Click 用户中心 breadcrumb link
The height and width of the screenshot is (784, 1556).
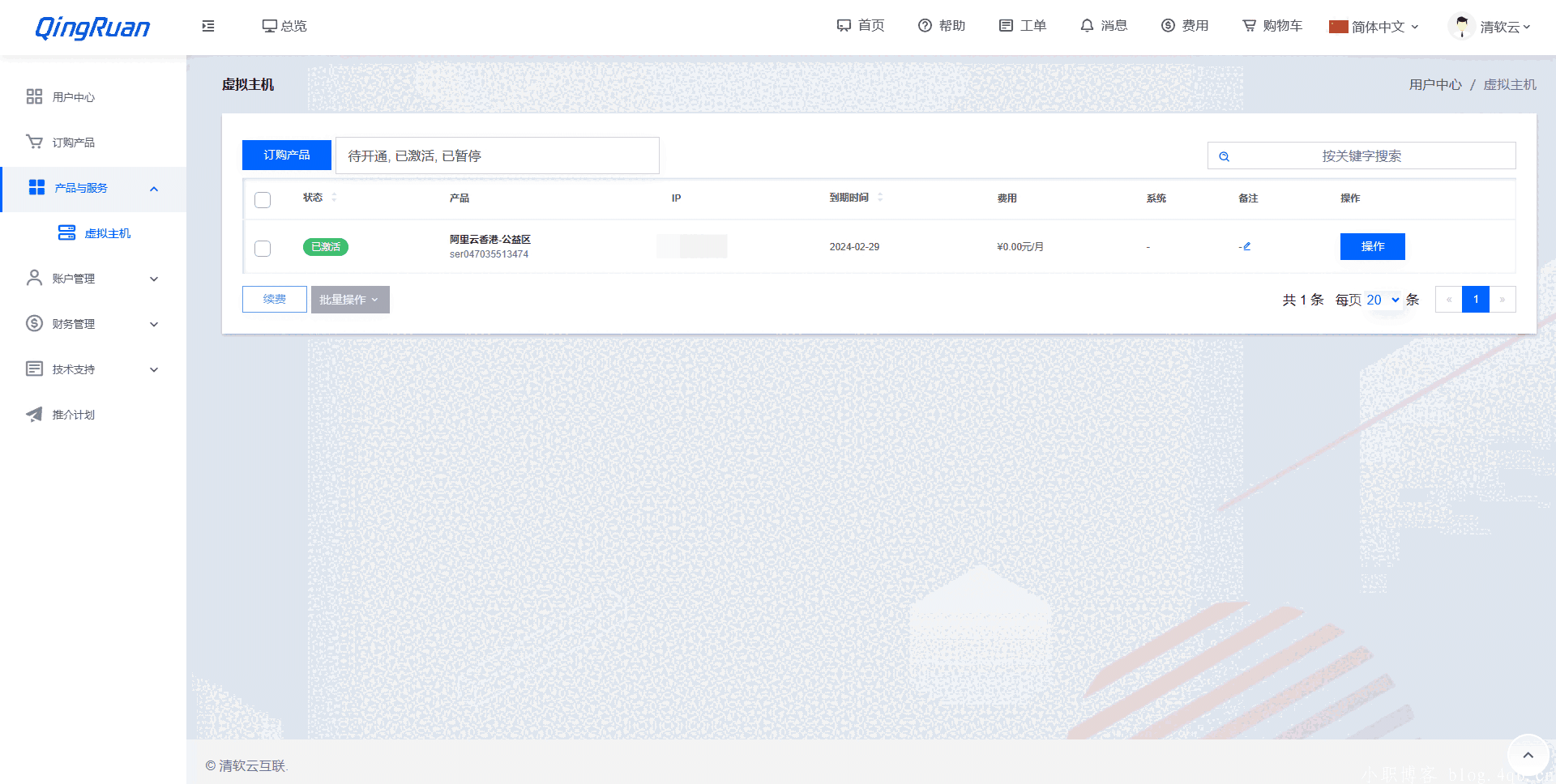1435,84
